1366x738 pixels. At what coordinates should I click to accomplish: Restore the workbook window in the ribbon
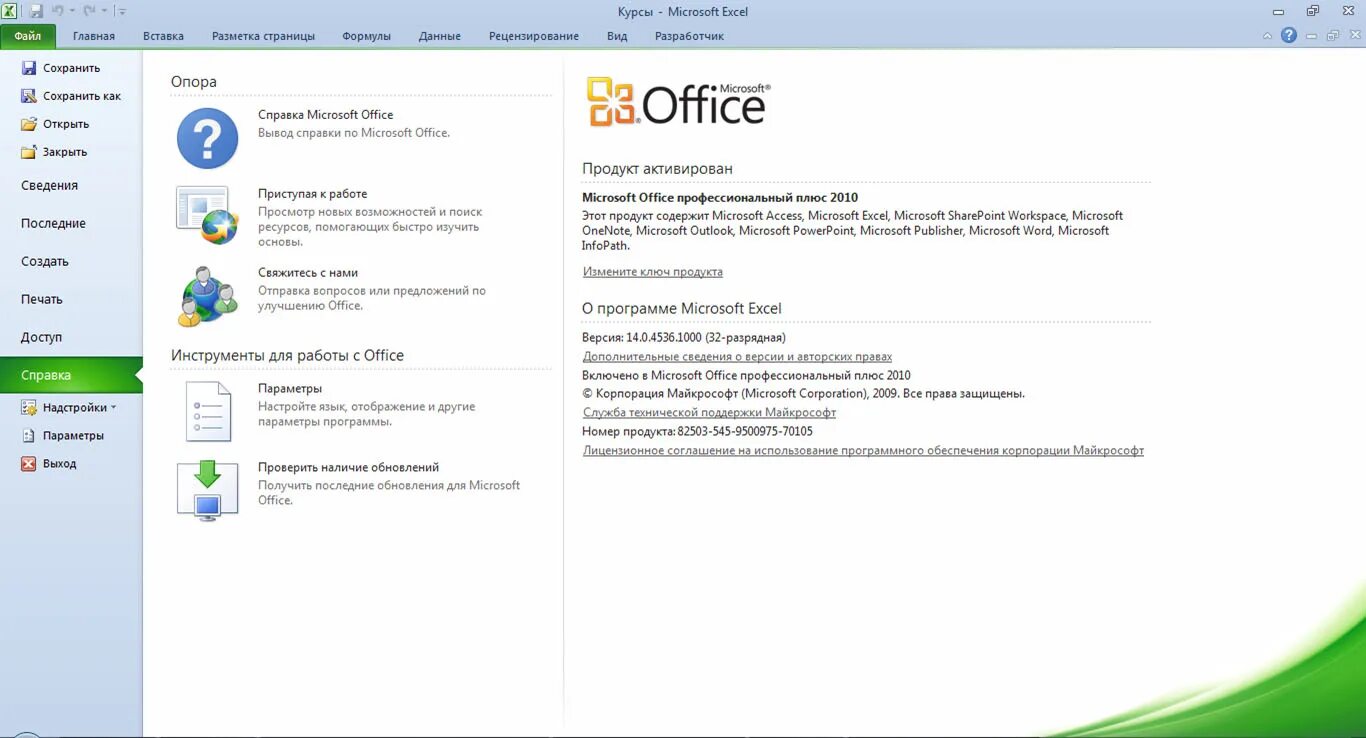click(1332, 36)
